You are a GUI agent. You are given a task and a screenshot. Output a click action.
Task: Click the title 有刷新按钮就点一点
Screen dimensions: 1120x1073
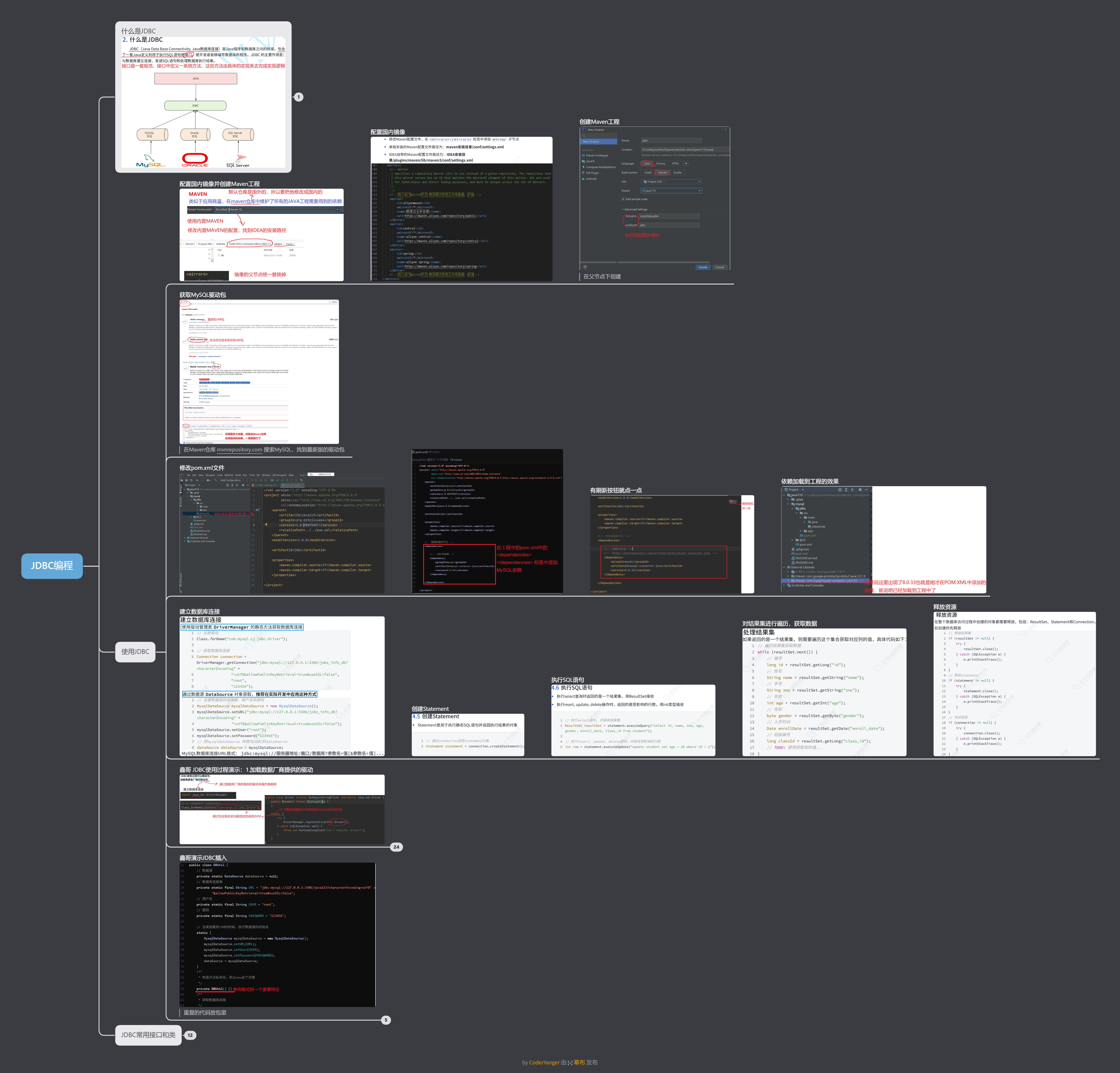coord(616,490)
